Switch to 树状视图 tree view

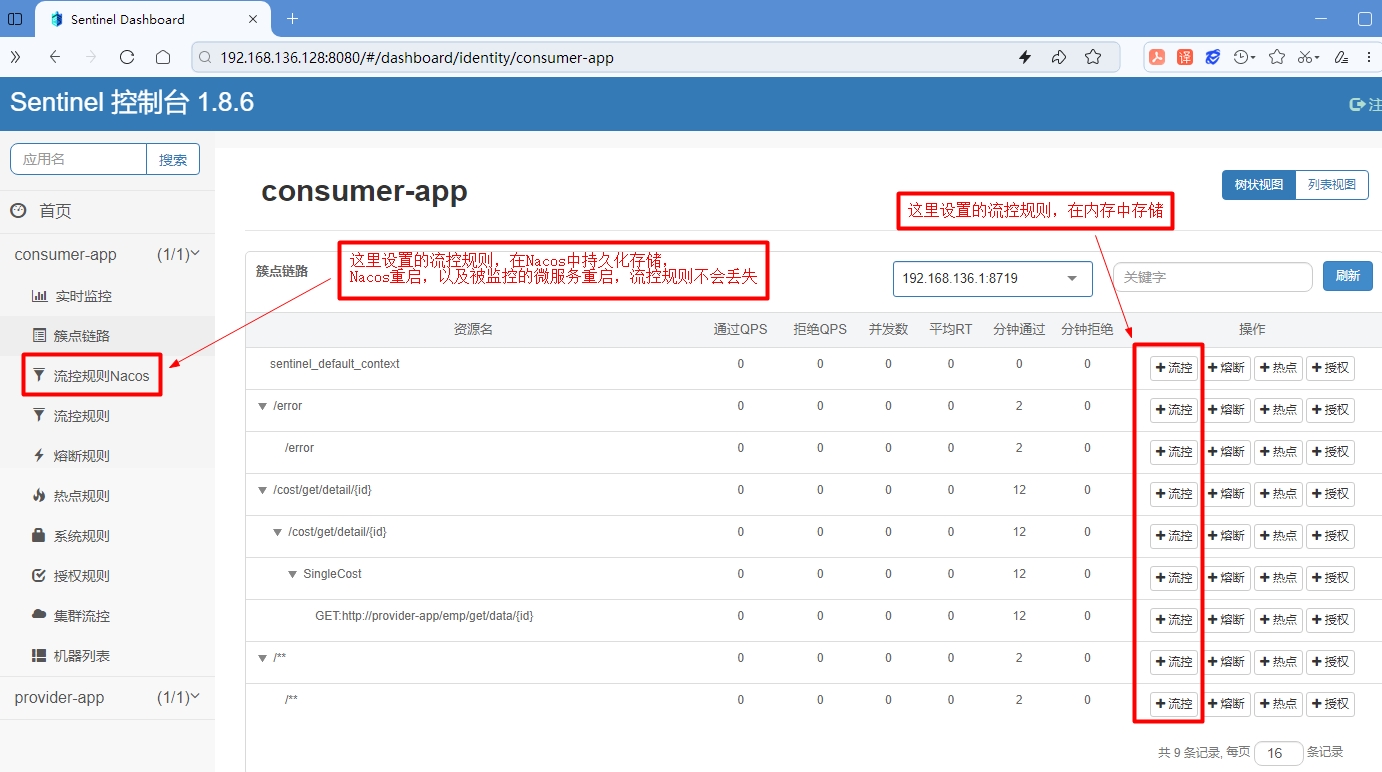pos(1258,185)
